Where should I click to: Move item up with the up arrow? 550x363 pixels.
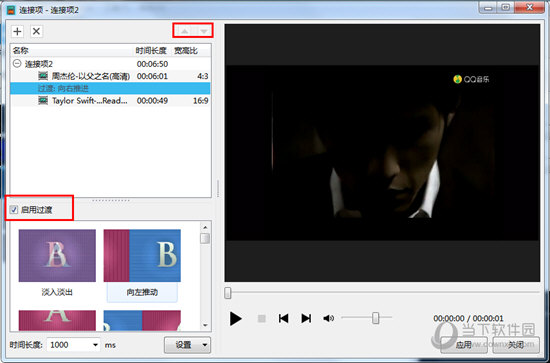185,31
